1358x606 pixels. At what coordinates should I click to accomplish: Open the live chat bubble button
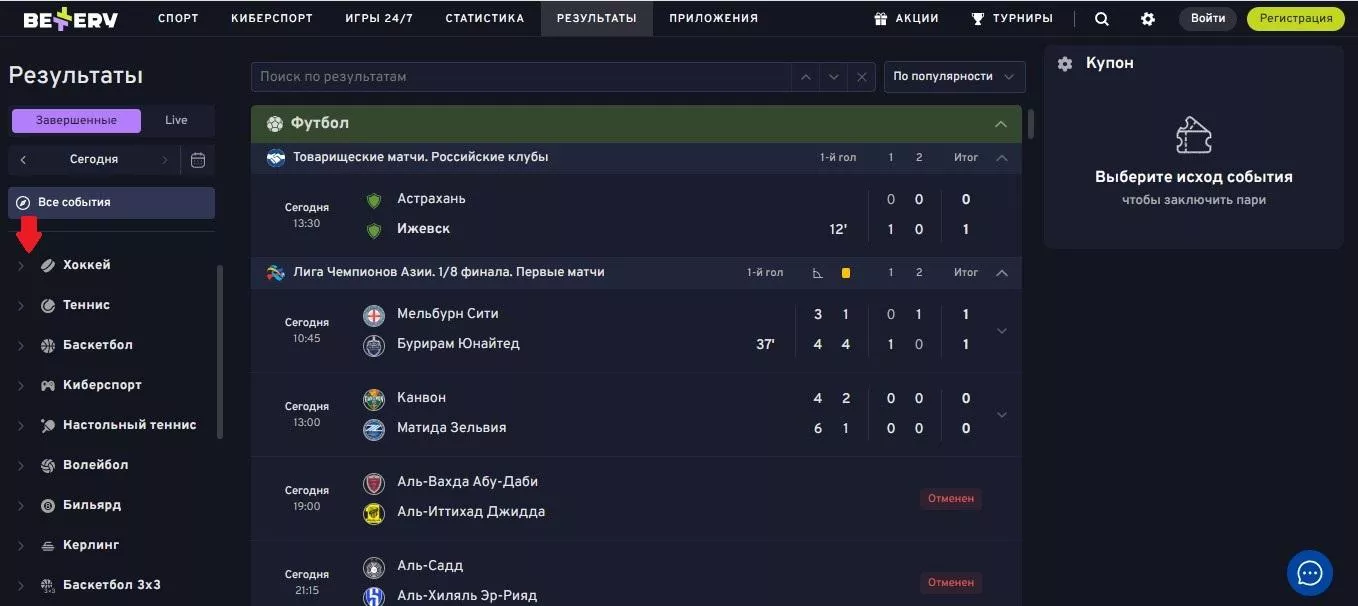coord(1309,573)
